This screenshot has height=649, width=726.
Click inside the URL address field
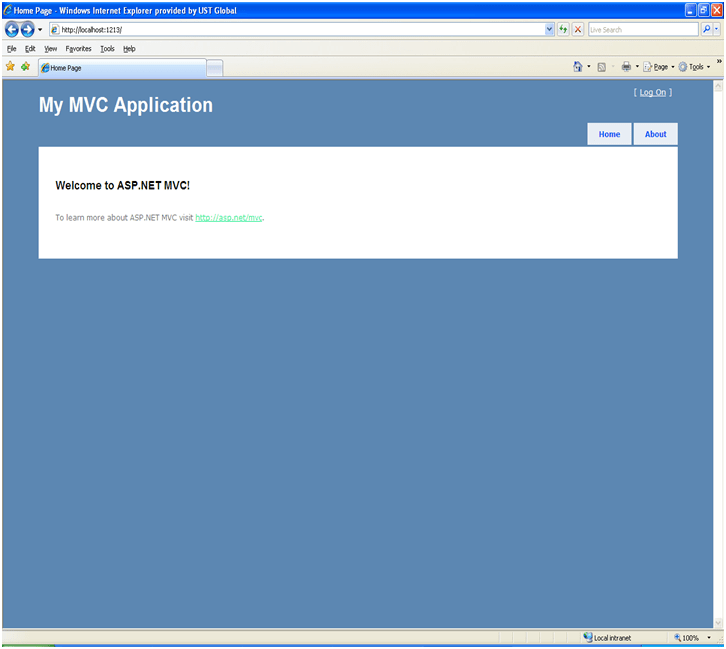click(300, 30)
